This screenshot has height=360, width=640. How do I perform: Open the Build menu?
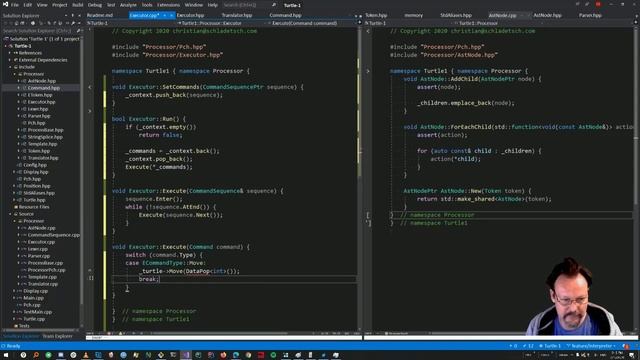pos(78,5)
